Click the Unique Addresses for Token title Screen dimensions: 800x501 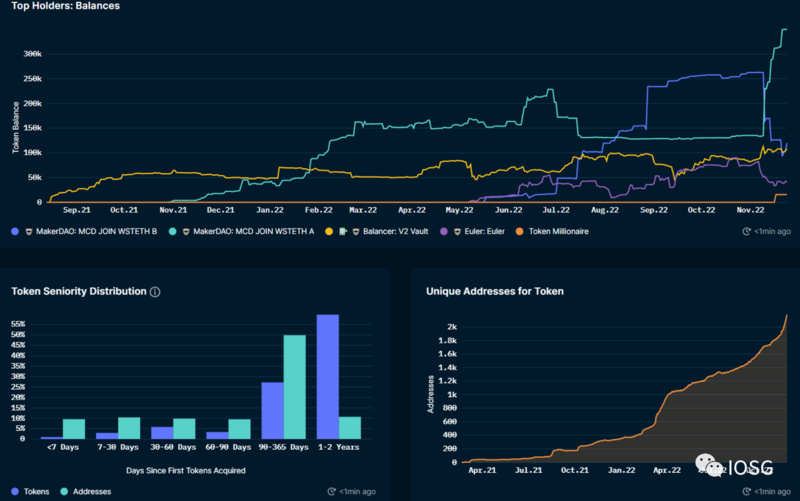(x=495, y=291)
